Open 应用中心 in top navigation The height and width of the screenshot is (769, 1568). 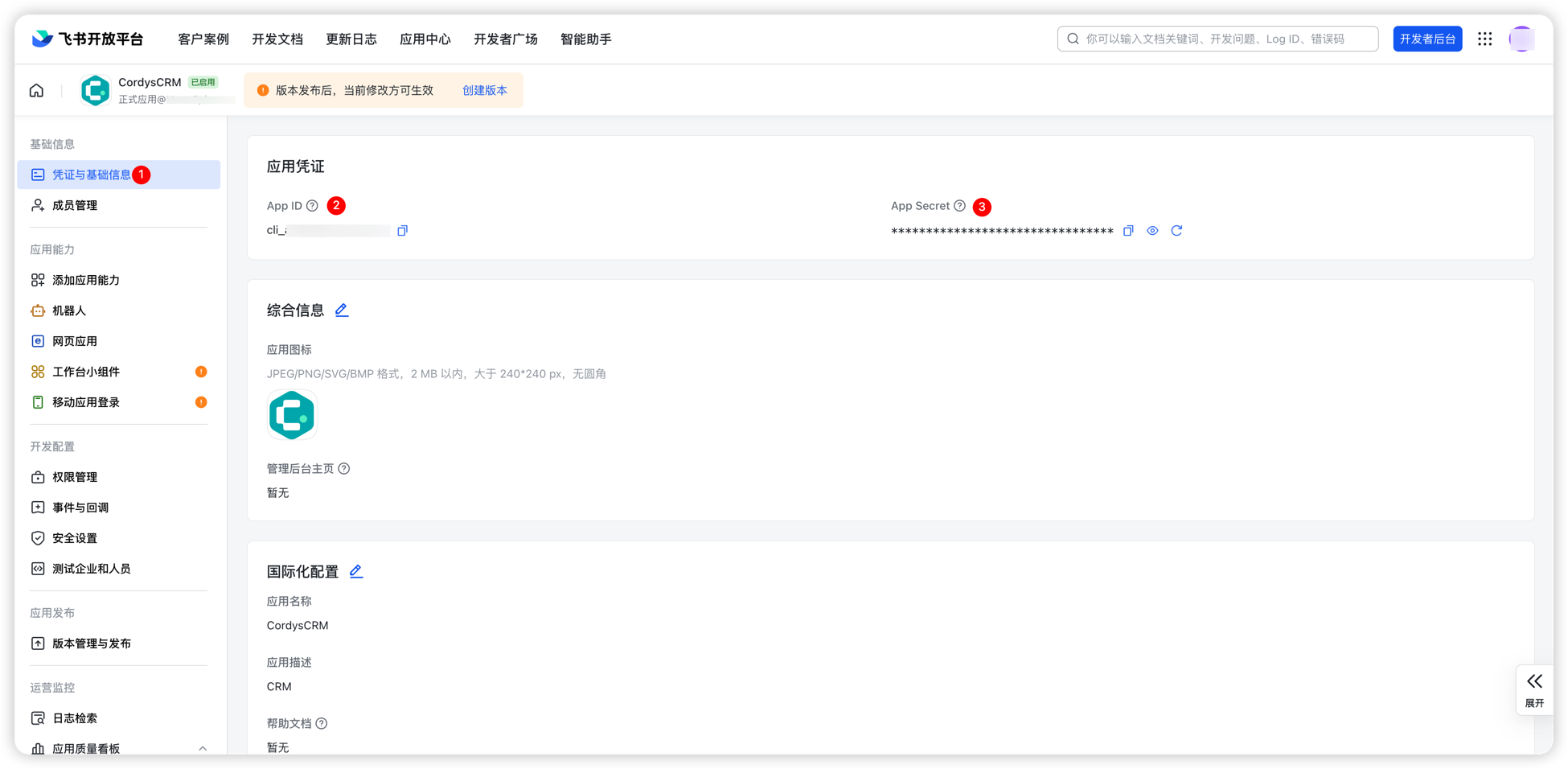tap(425, 39)
